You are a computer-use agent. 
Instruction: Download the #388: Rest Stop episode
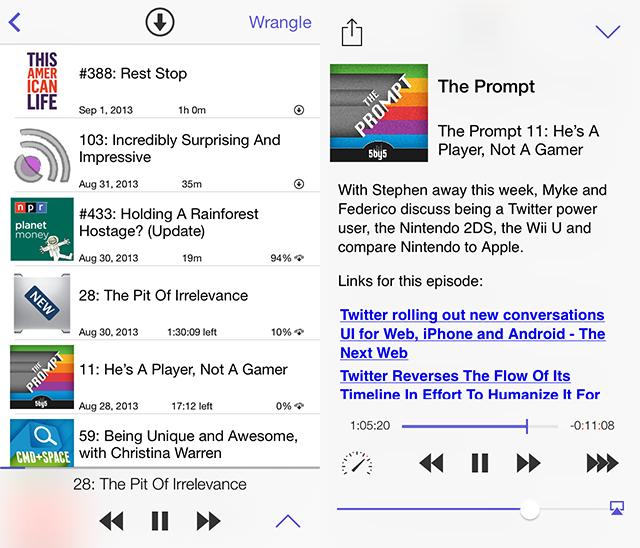(x=298, y=110)
